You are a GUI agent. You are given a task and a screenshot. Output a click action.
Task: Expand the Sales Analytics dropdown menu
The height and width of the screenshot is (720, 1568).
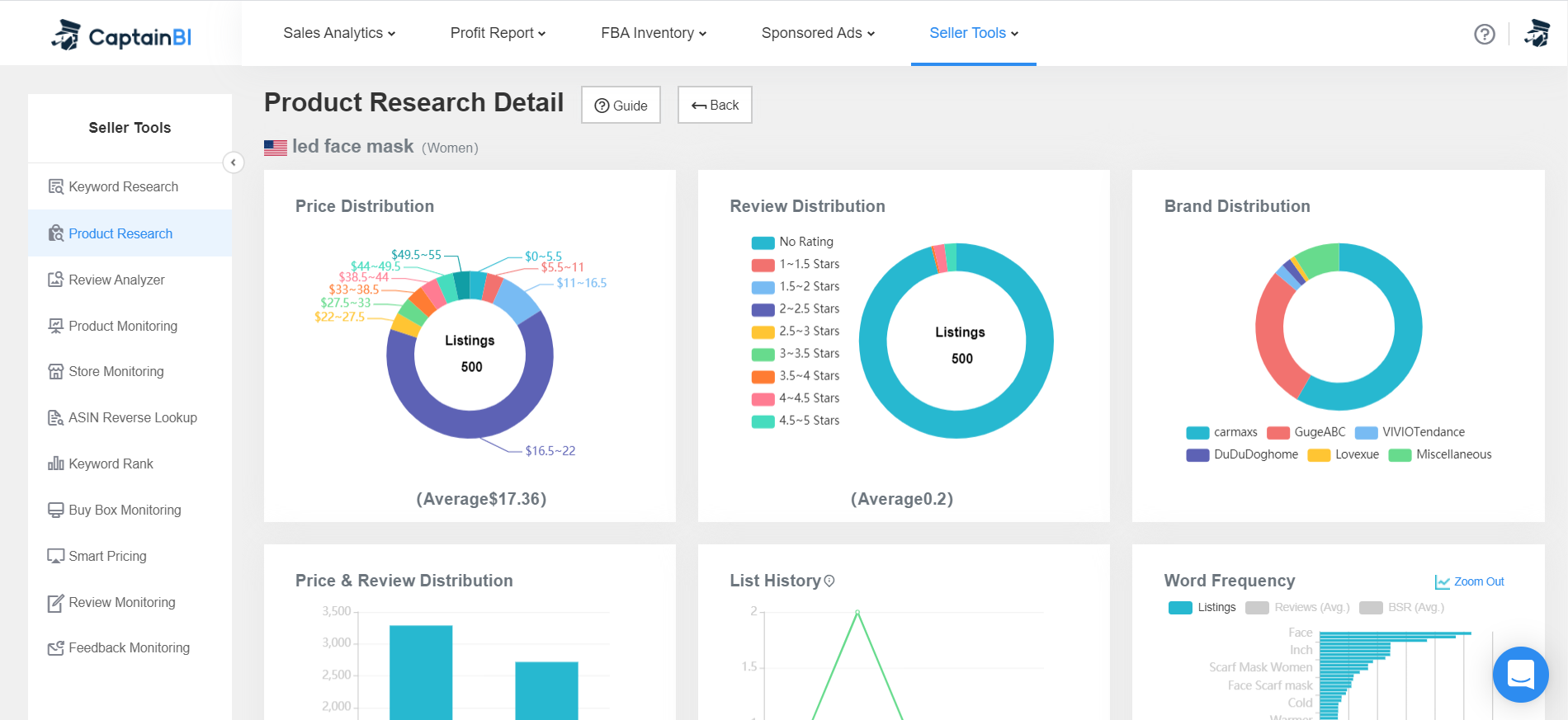coord(339,33)
